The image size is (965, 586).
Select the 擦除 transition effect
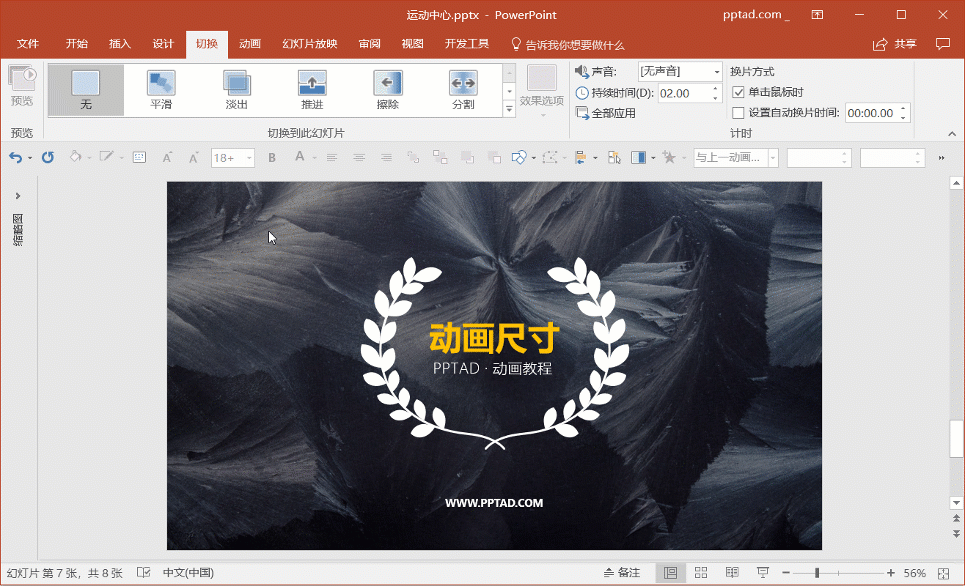pos(387,89)
